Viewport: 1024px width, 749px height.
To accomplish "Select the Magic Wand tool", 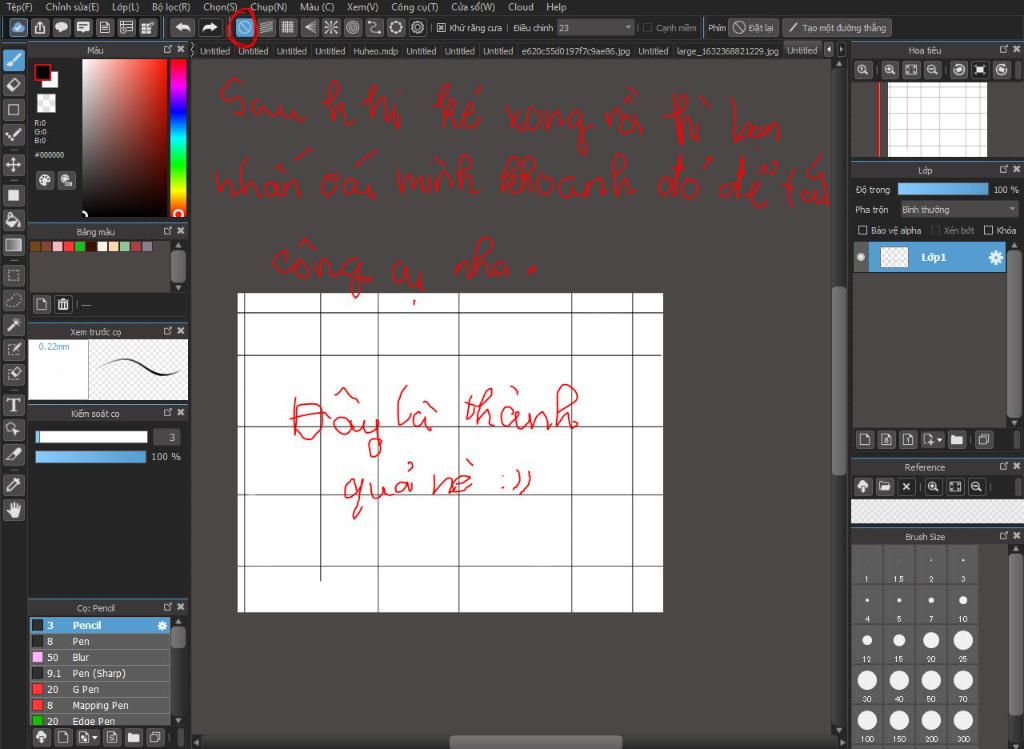I will click(14, 325).
